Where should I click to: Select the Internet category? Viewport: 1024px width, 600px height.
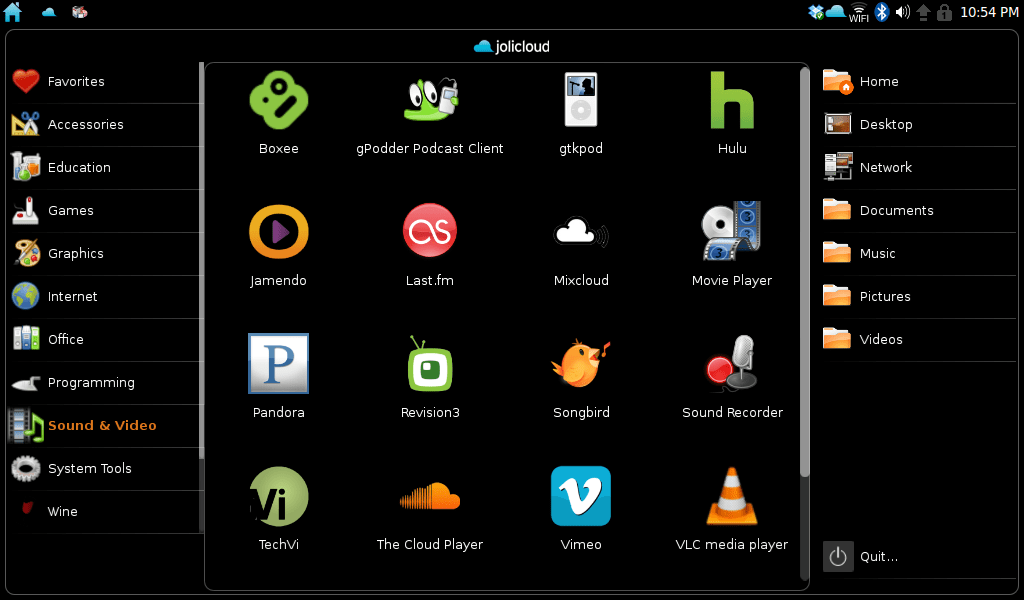point(72,296)
